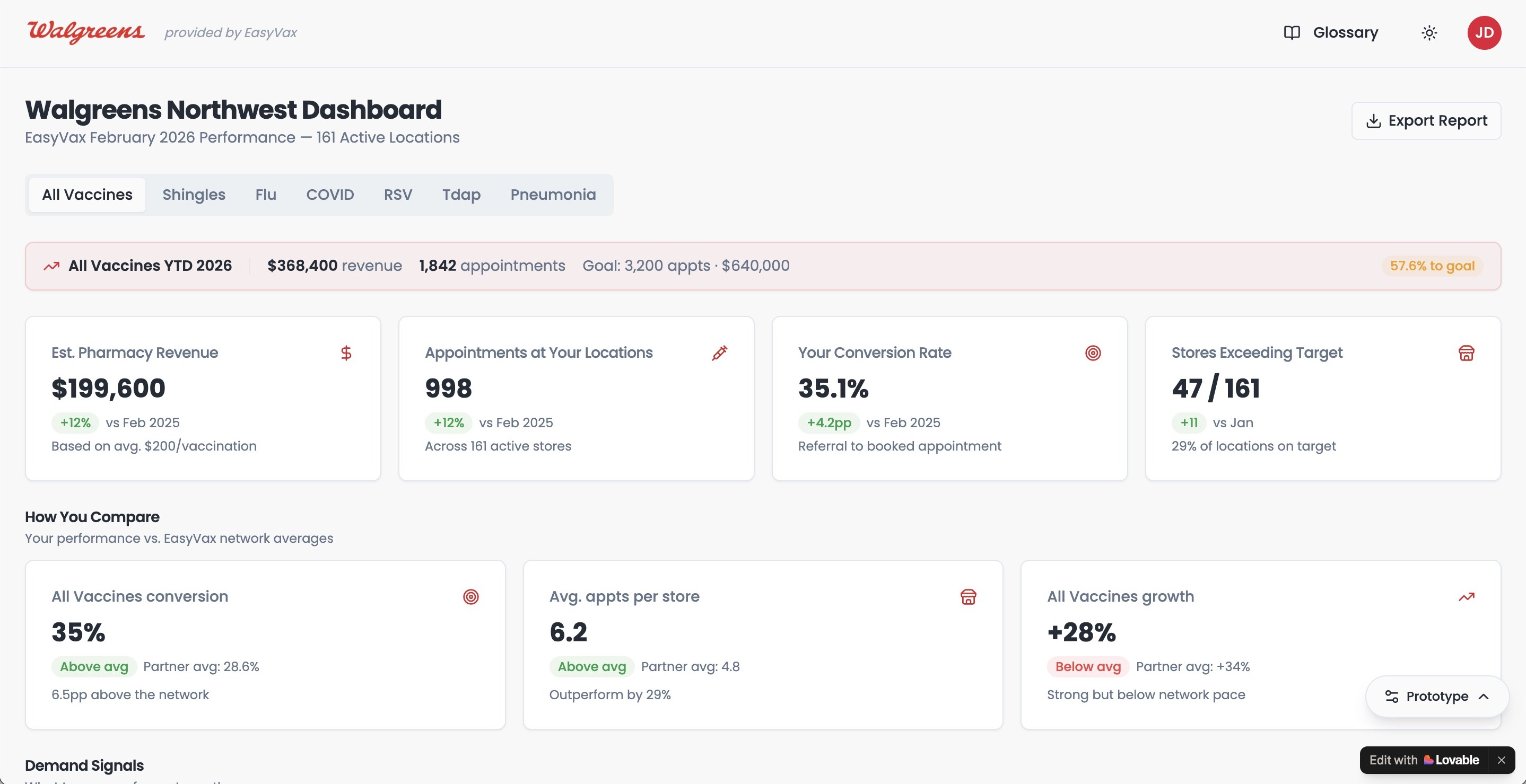The height and width of the screenshot is (784, 1526).
Task: Click 6.5pp above the network text
Action: [x=130, y=695]
